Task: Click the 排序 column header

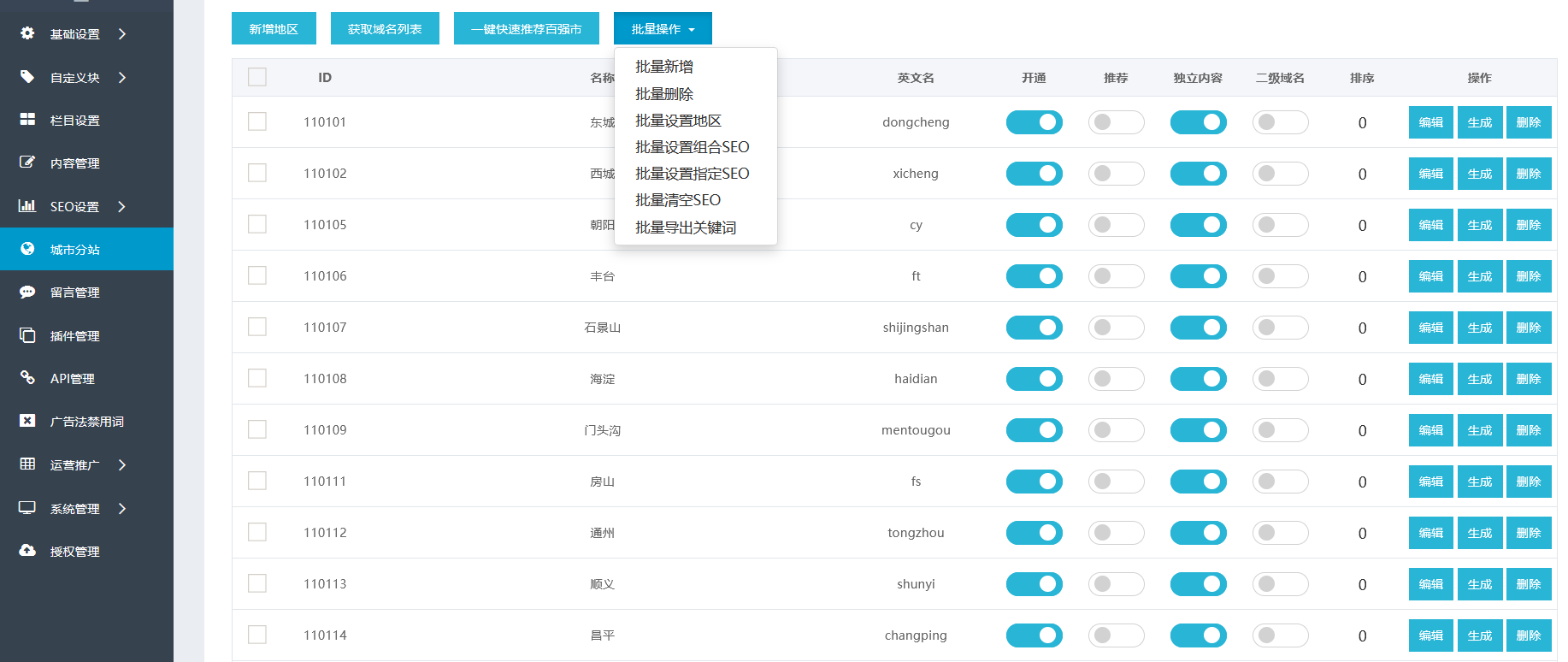Action: (1362, 78)
